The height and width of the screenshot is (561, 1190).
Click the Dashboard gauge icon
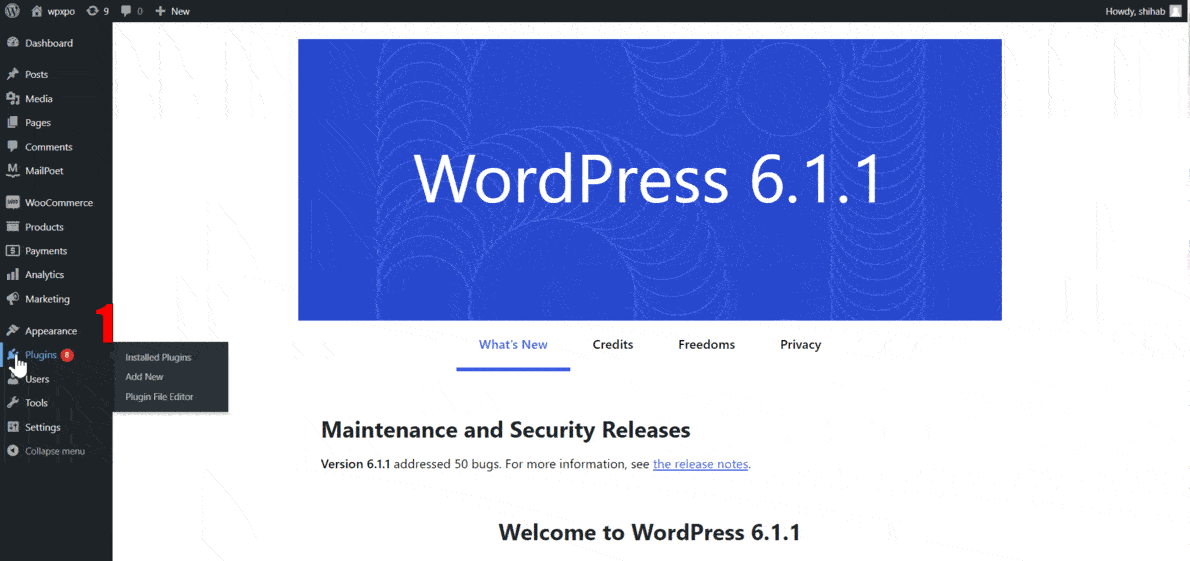12,43
